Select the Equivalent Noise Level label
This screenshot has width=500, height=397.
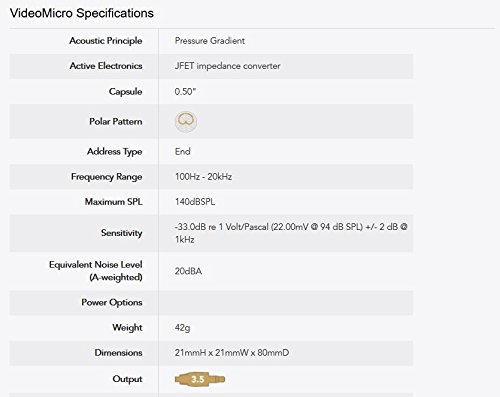96,271
